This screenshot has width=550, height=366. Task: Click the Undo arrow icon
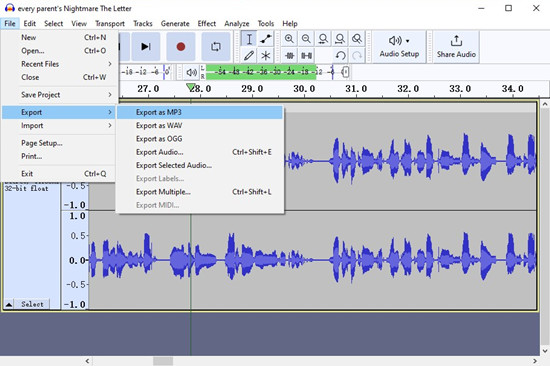click(340, 55)
